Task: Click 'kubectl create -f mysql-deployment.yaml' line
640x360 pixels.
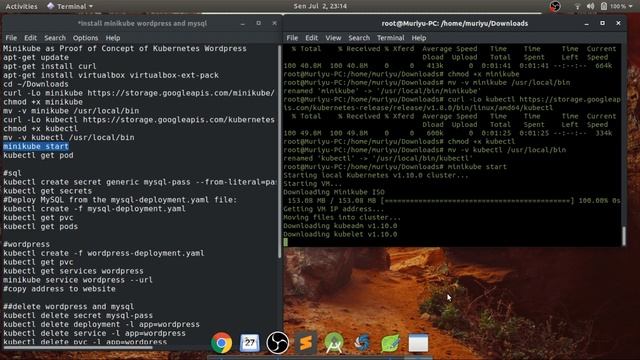Action: click(94, 209)
